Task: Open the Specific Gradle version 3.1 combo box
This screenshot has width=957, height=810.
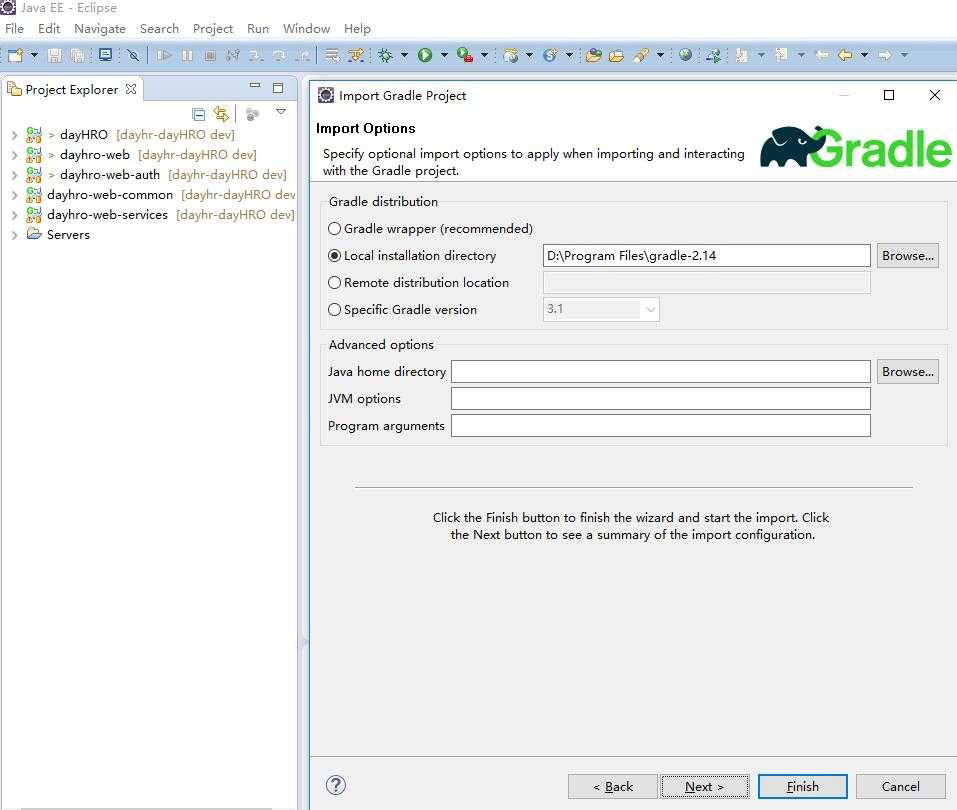Action: coord(601,309)
